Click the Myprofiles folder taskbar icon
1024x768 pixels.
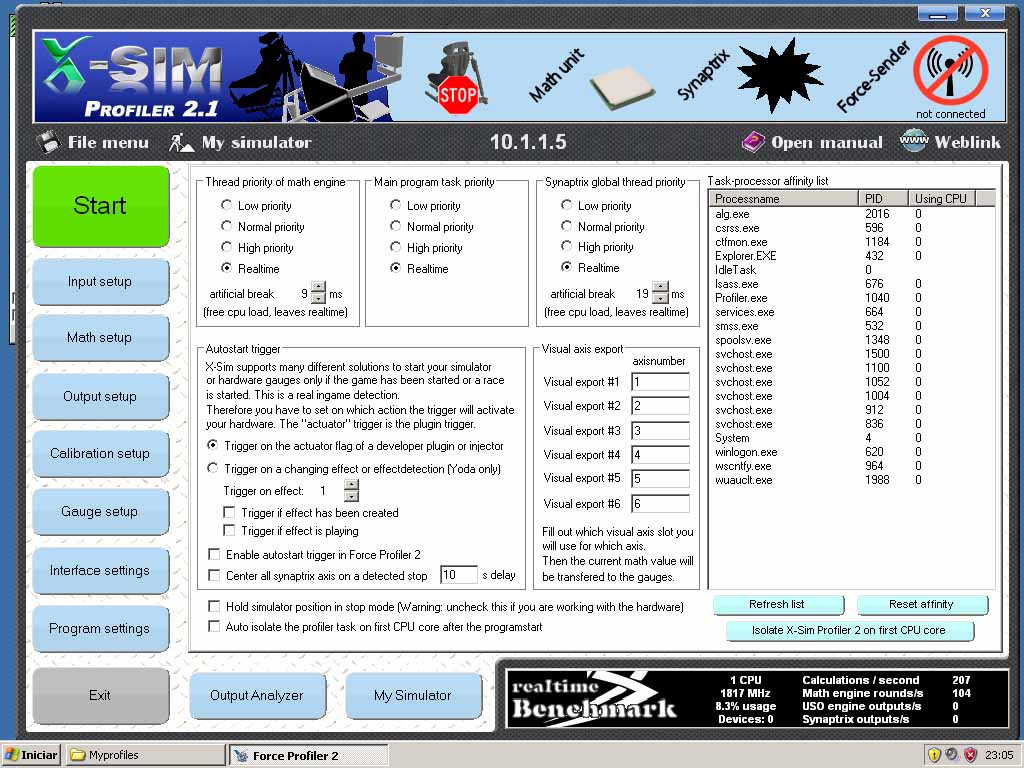pos(78,755)
